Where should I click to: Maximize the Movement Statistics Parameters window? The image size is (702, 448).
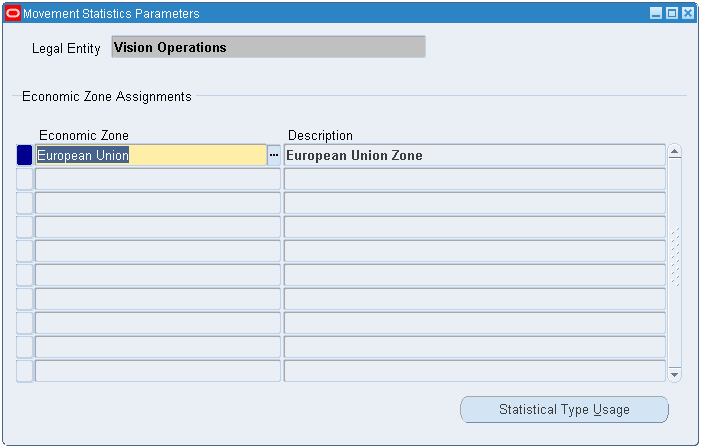(x=671, y=14)
